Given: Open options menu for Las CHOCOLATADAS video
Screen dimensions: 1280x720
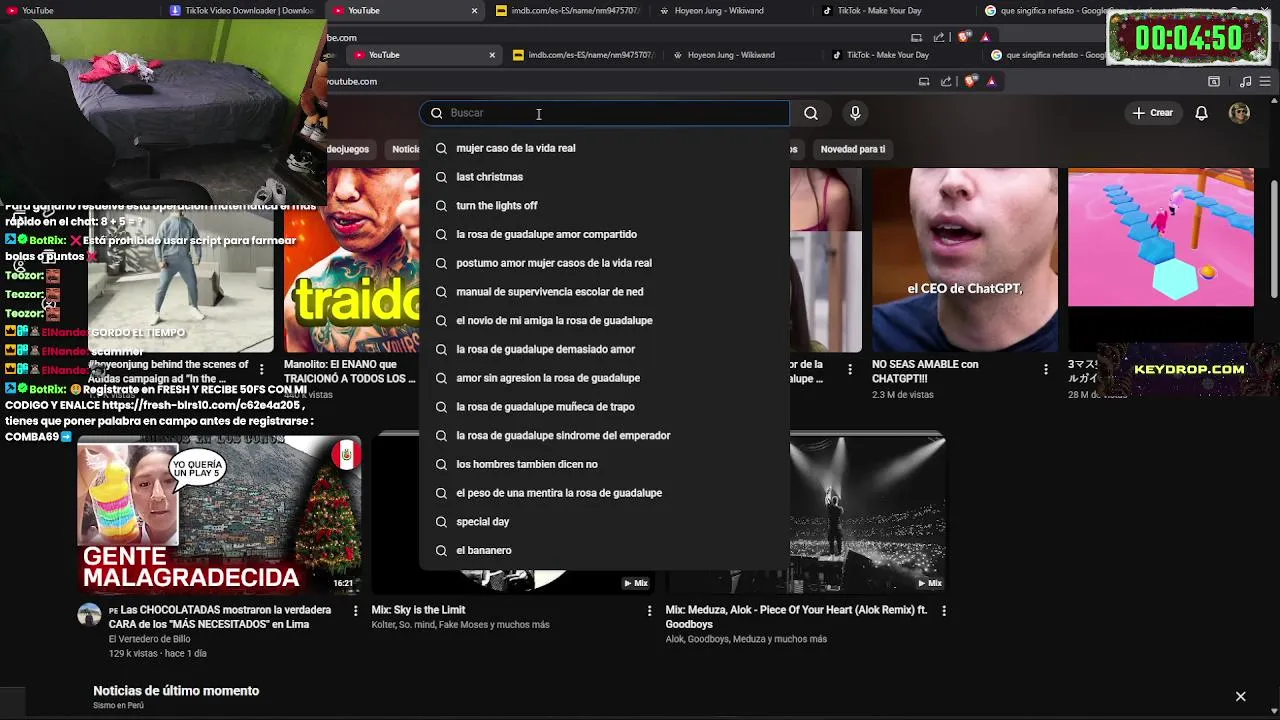Looking at the screenshot, I should click(355, 610).
